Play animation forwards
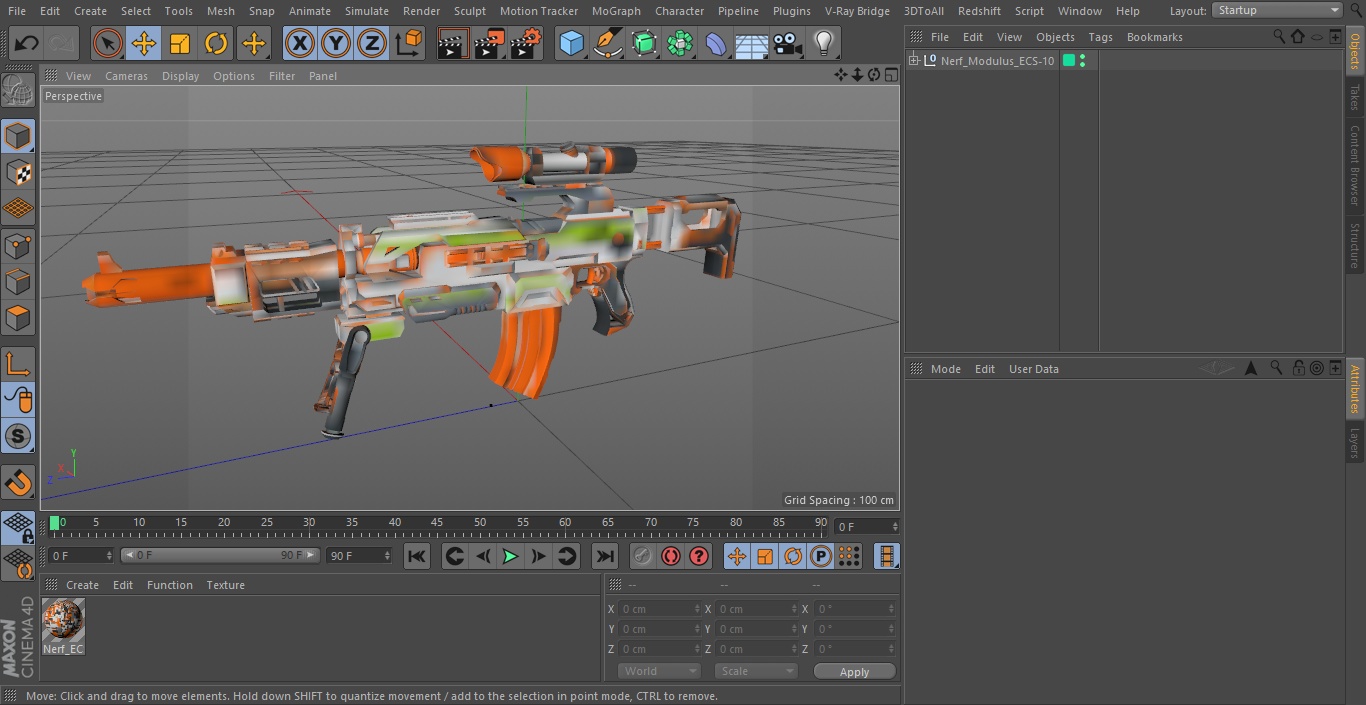The height and width of the screenshot is (705, 1366). [510, 556]
